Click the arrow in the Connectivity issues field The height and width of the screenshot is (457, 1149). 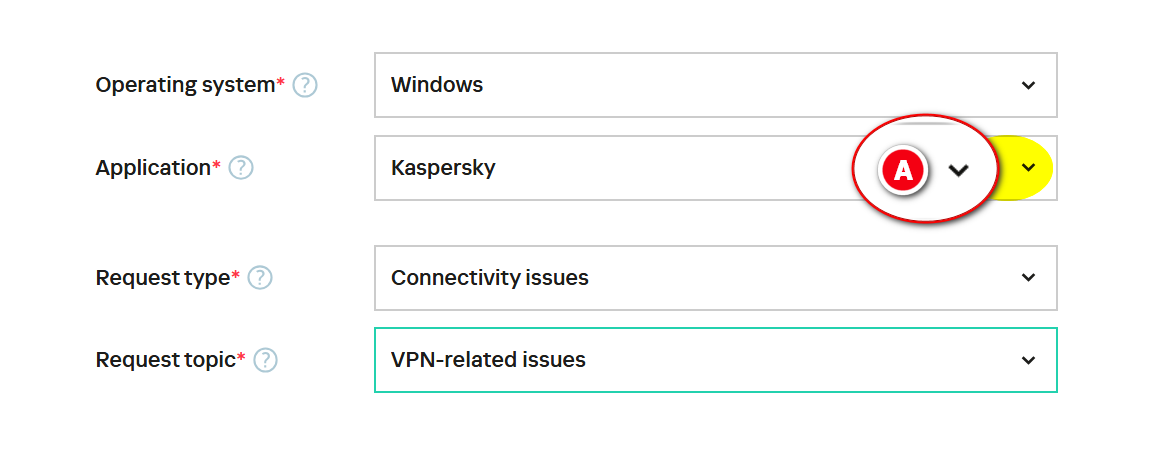click(1029, 278)
